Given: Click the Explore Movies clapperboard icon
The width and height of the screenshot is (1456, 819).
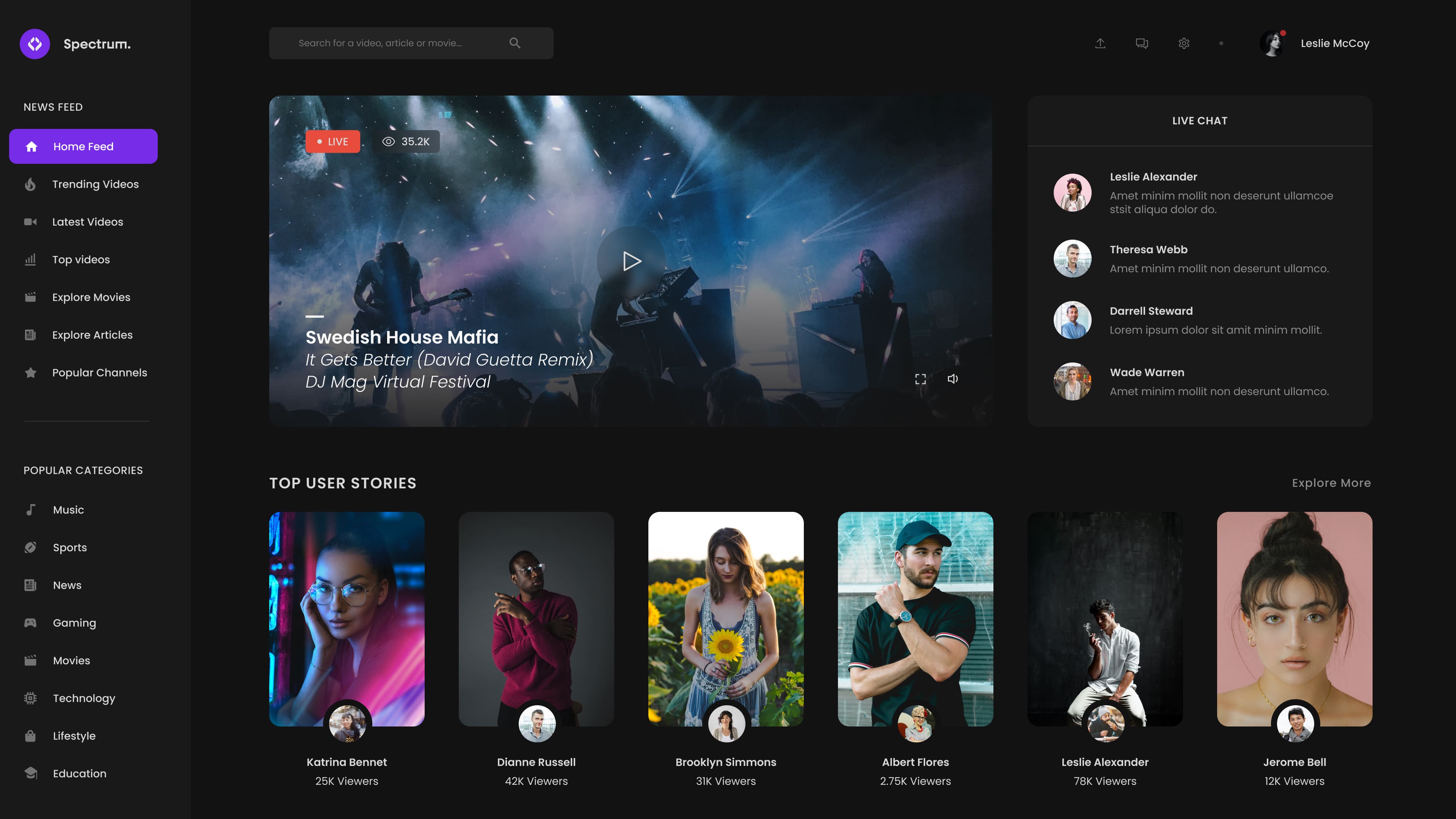Looking at the screenshot, I should [x=30, y=297].
